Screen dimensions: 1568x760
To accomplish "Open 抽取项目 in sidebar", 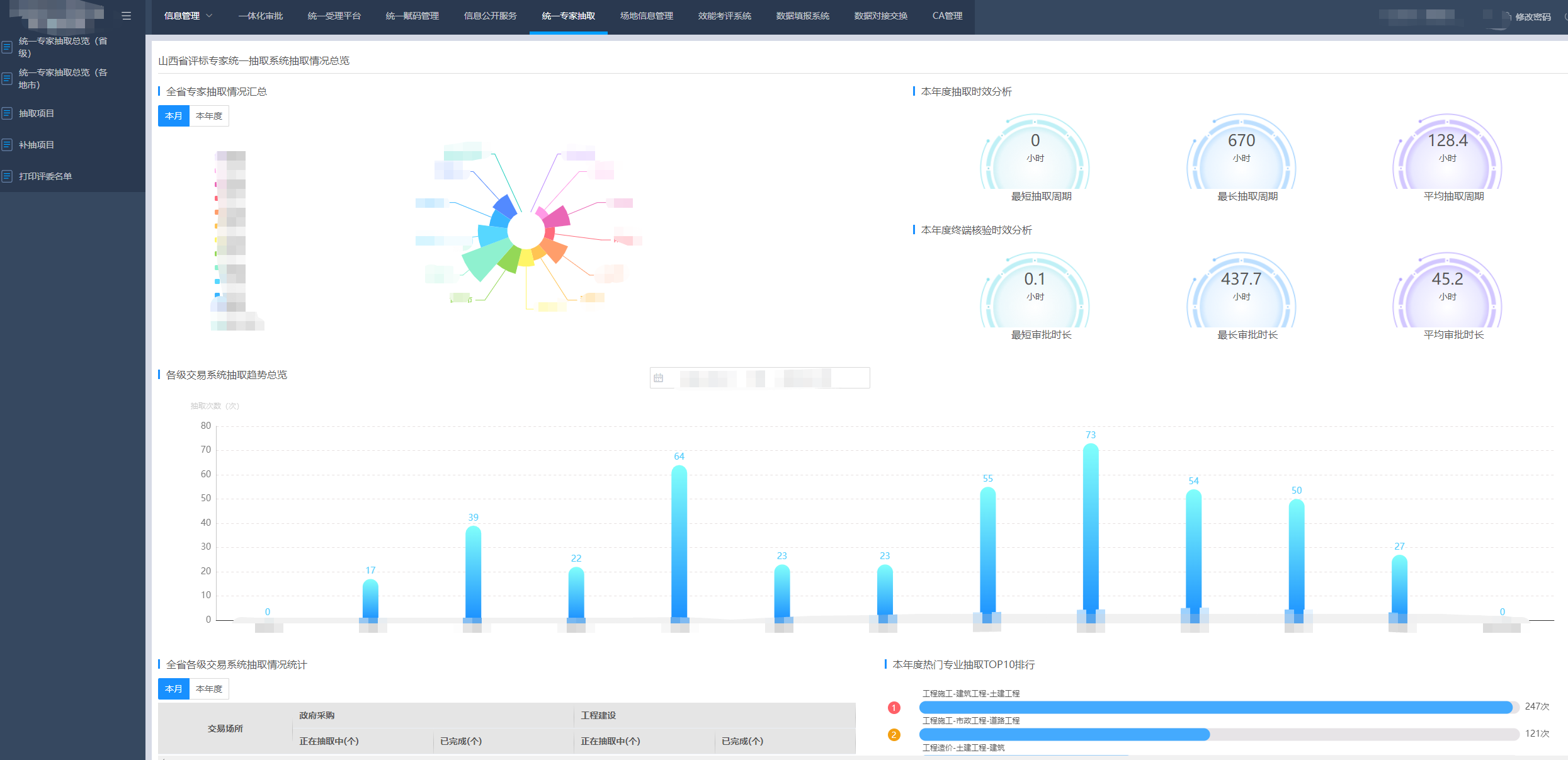I will (37, 113).
